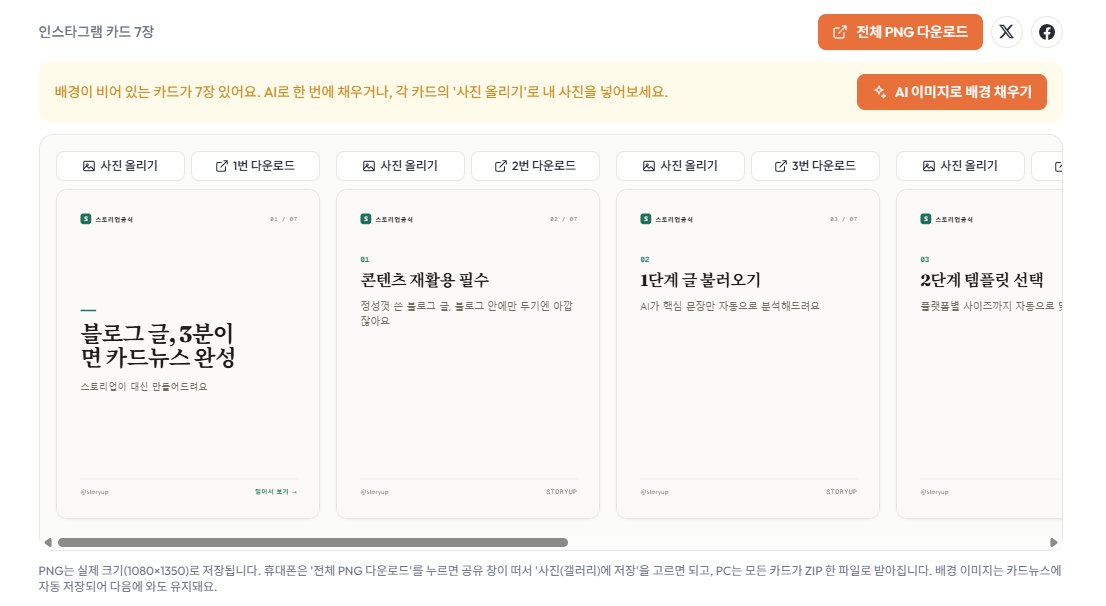Click green S logo on card 01/07
This screenshot has width=1106, height=606.
tap(85, 219)
